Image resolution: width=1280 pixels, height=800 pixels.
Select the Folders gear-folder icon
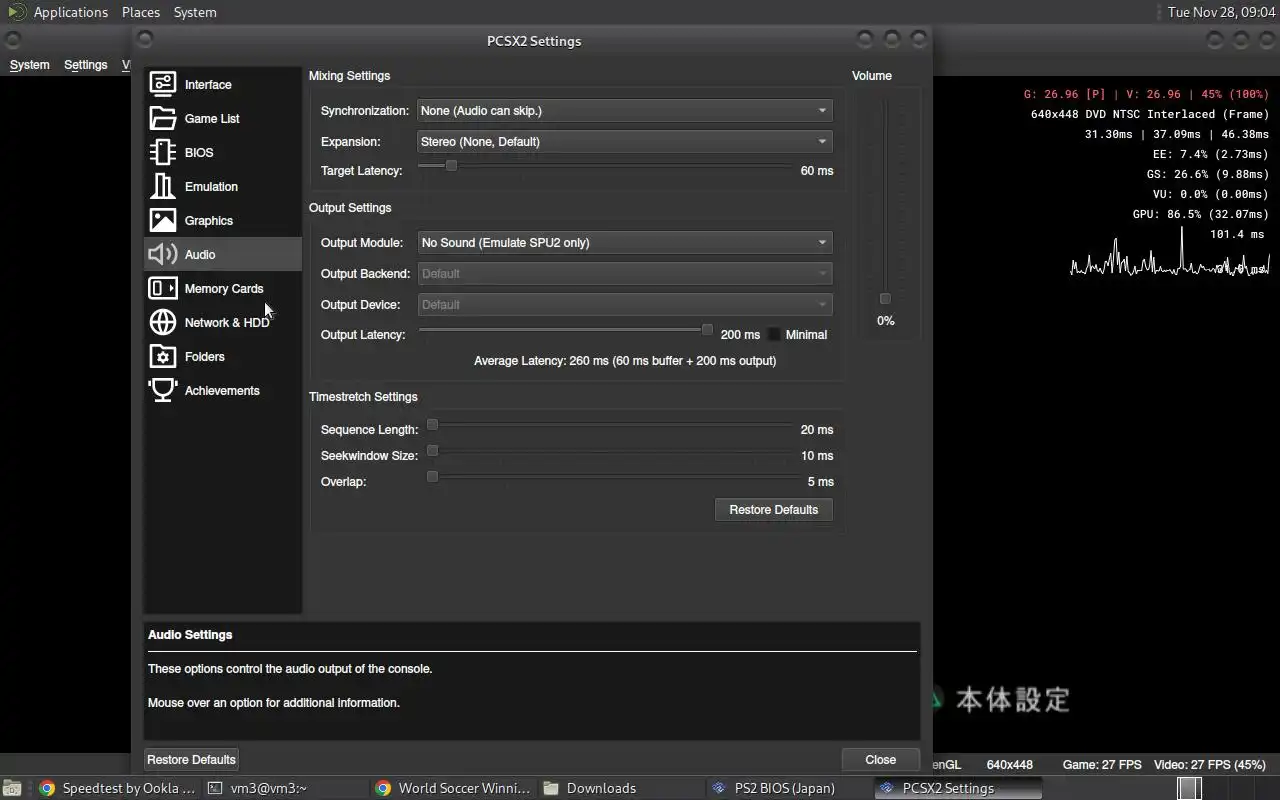click(163, 356)
